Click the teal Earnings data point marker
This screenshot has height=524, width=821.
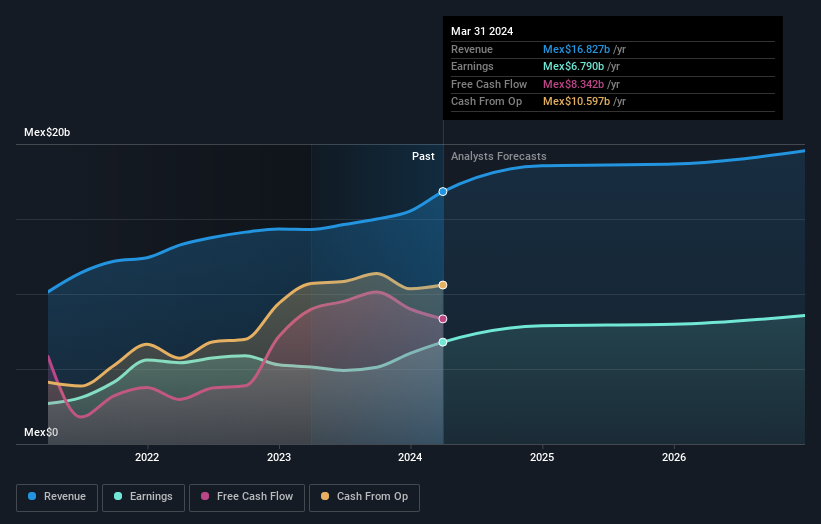443,342
